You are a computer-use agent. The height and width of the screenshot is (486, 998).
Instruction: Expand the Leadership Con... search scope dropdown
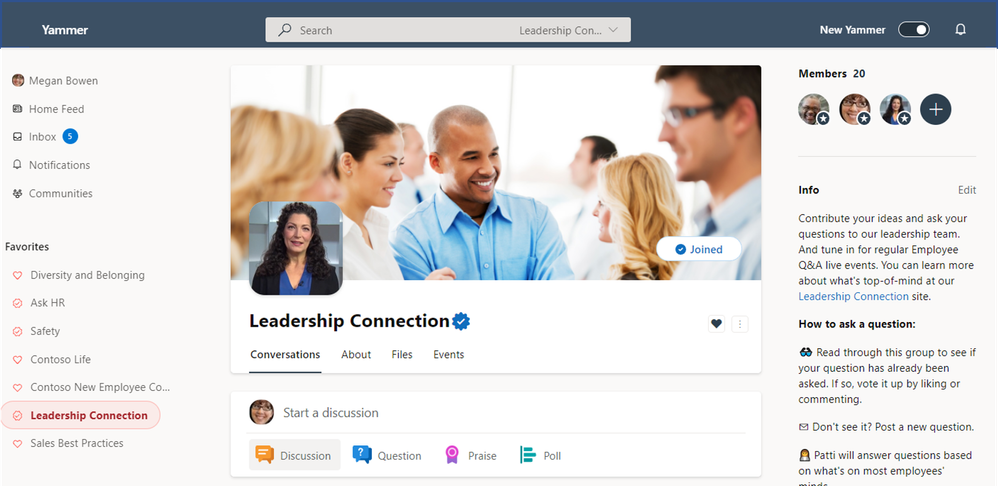point(568,30)
